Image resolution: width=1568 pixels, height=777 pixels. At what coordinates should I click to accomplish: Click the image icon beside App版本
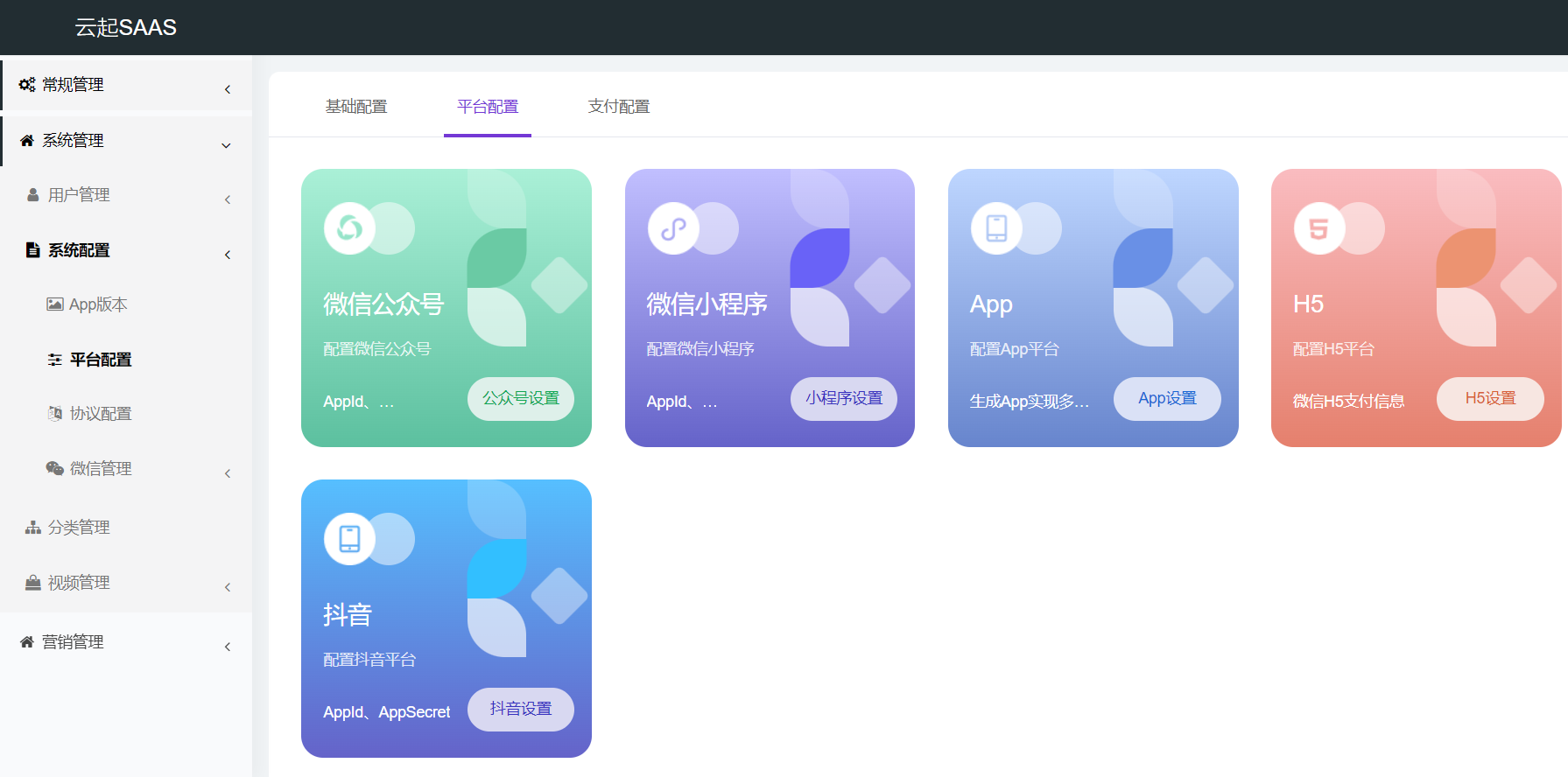coord(55,304)
